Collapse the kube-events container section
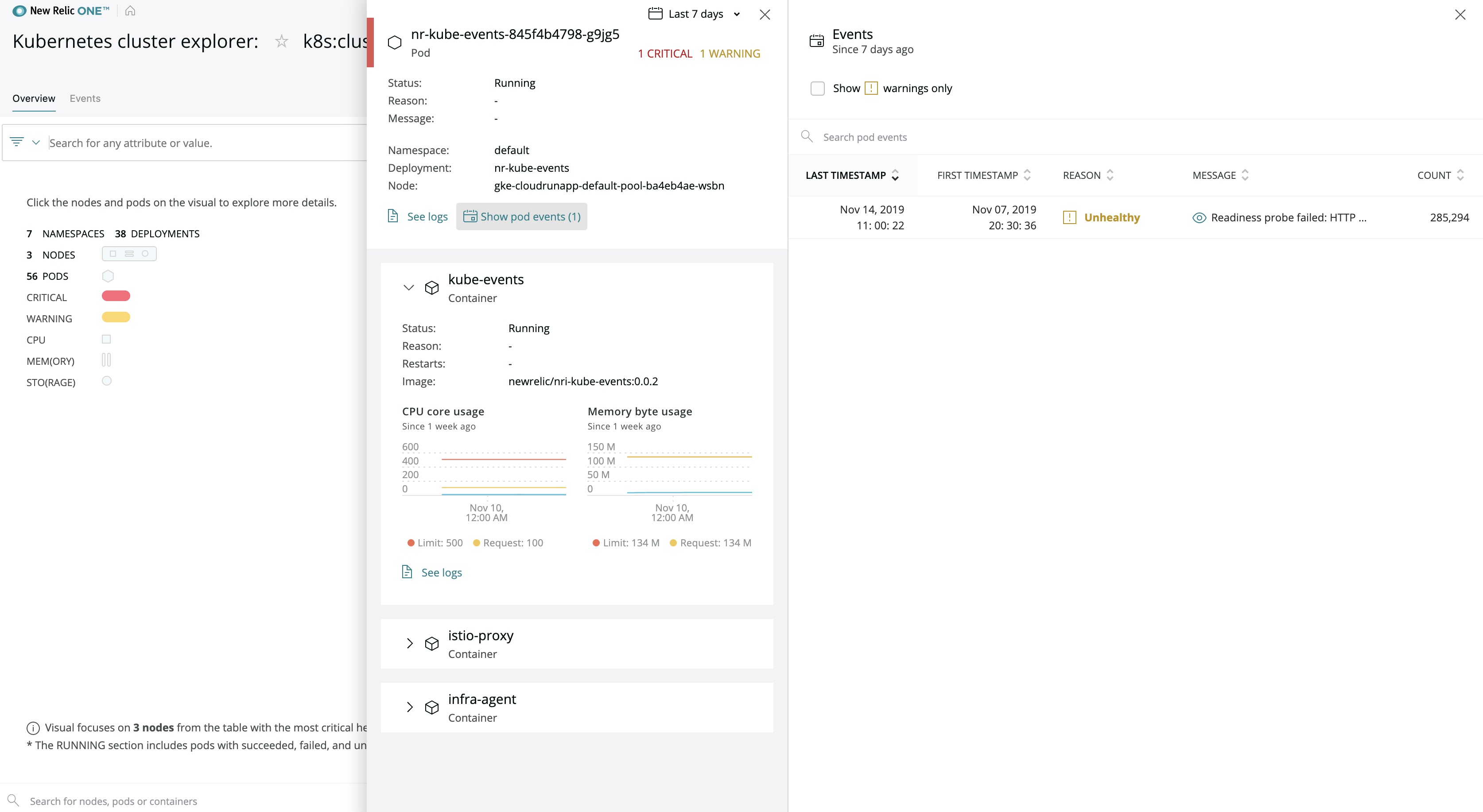Screen dimensions: 1483x812 409,287
